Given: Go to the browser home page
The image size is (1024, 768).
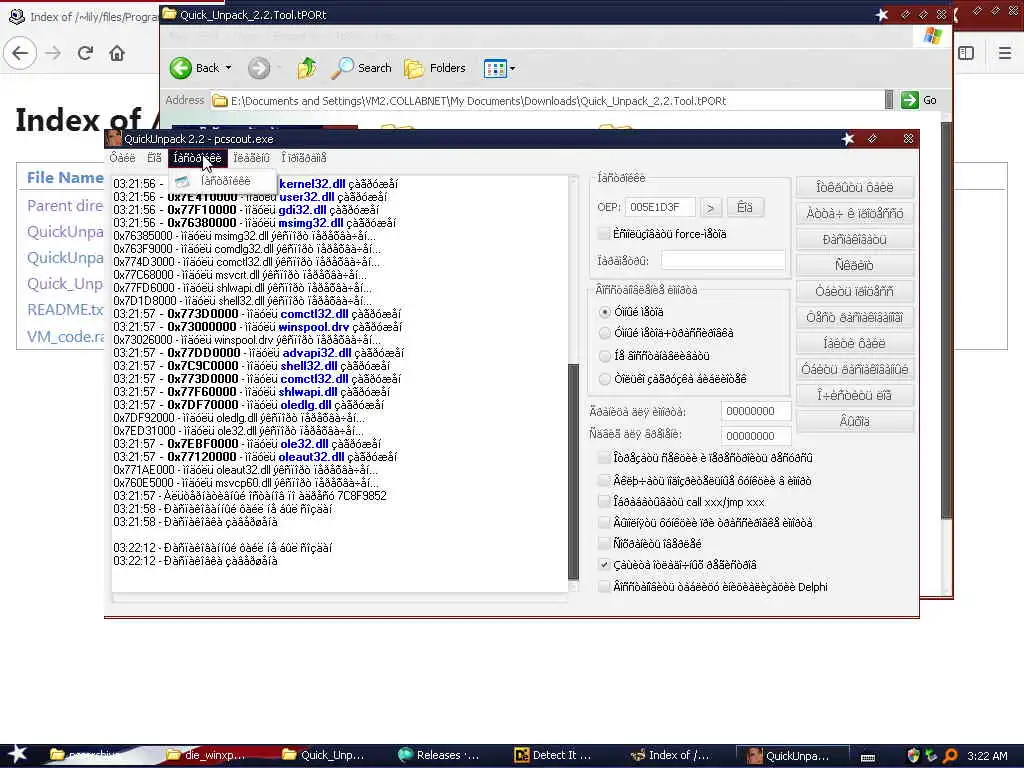Looking at the screenshot, I should [x=117, y=53].
